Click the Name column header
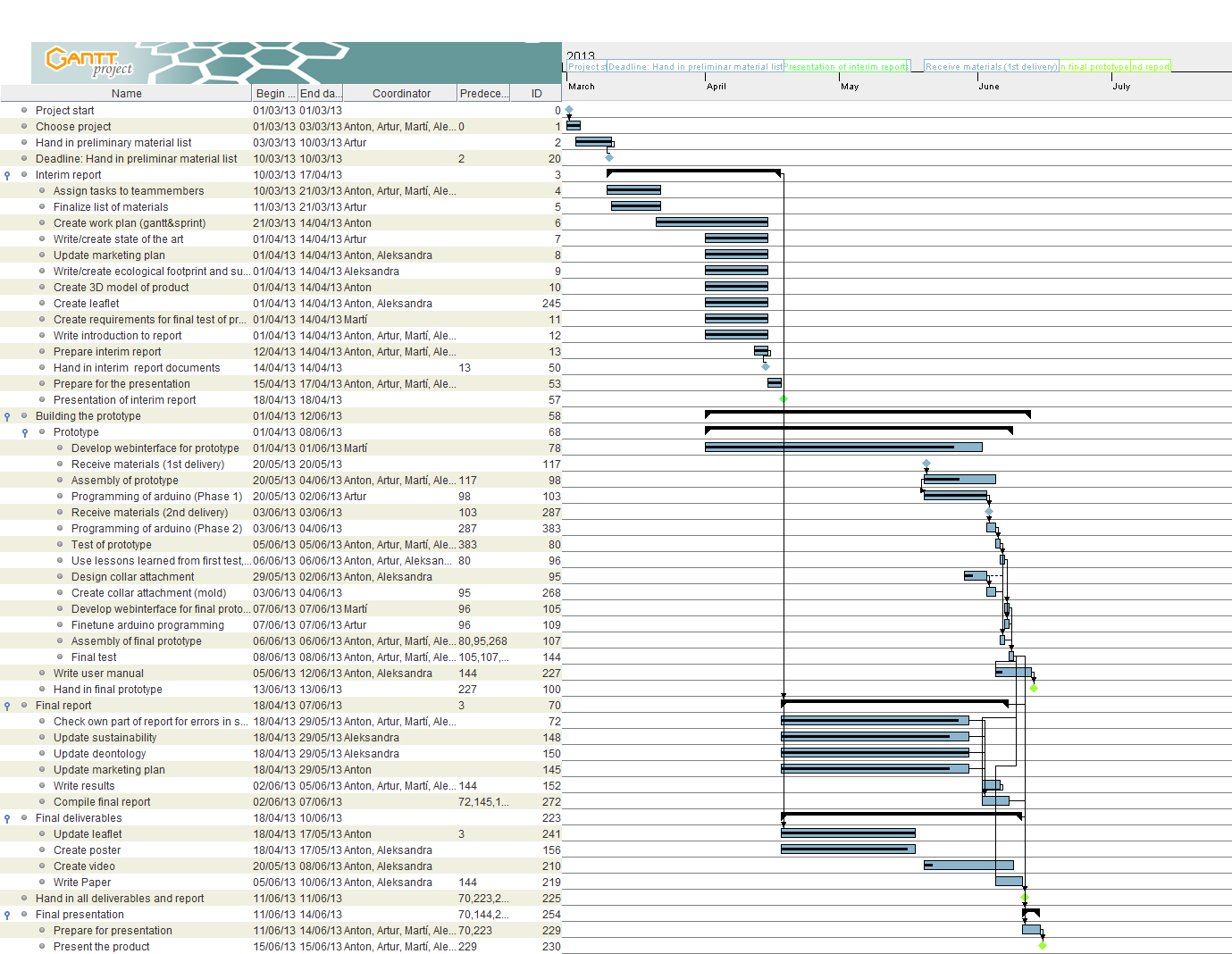Screen dimensions: 1232x954 coord(126,94)
